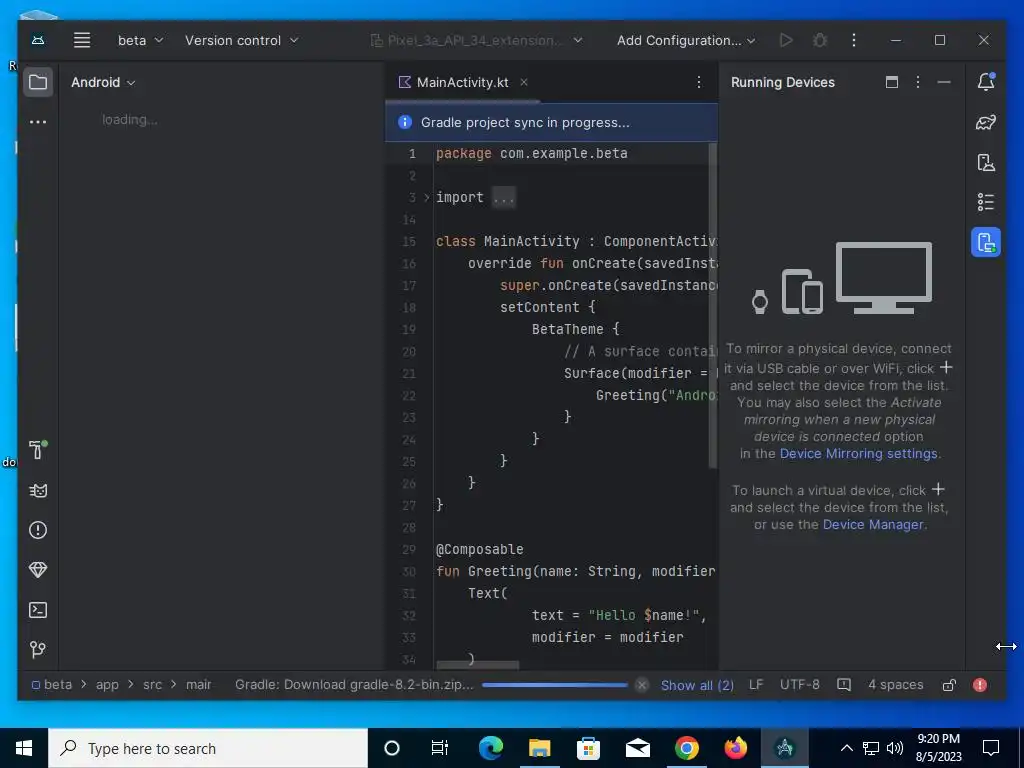
Task: Click the red error indicator in status bar
Action: [980, 684]
